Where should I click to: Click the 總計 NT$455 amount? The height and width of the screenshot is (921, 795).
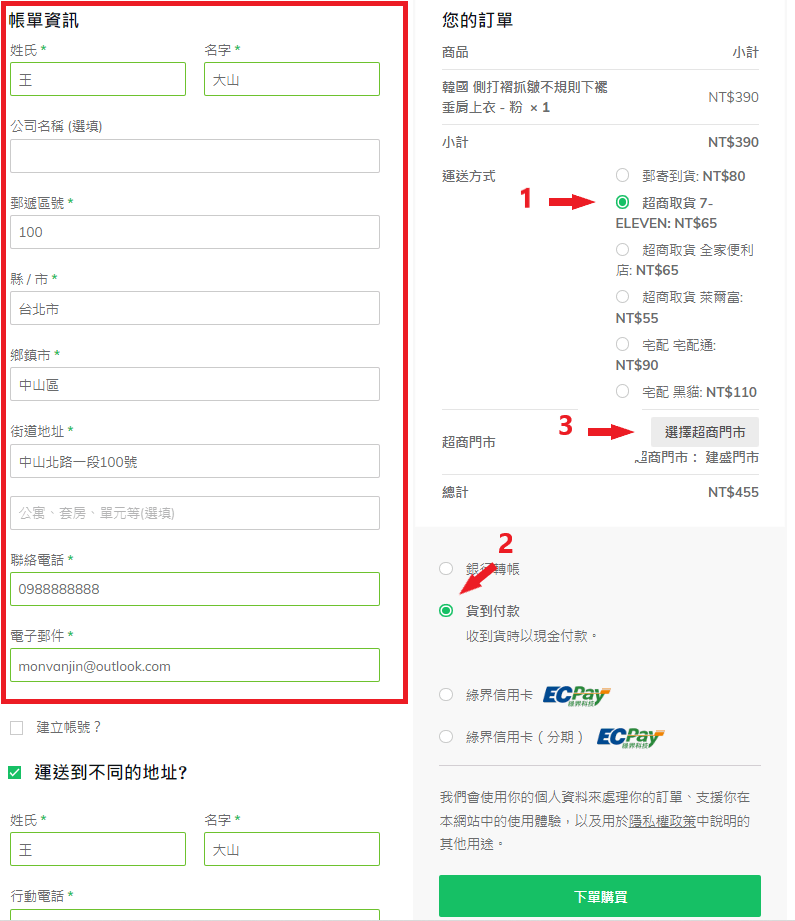pyautogui.click(x=733, y=492)
